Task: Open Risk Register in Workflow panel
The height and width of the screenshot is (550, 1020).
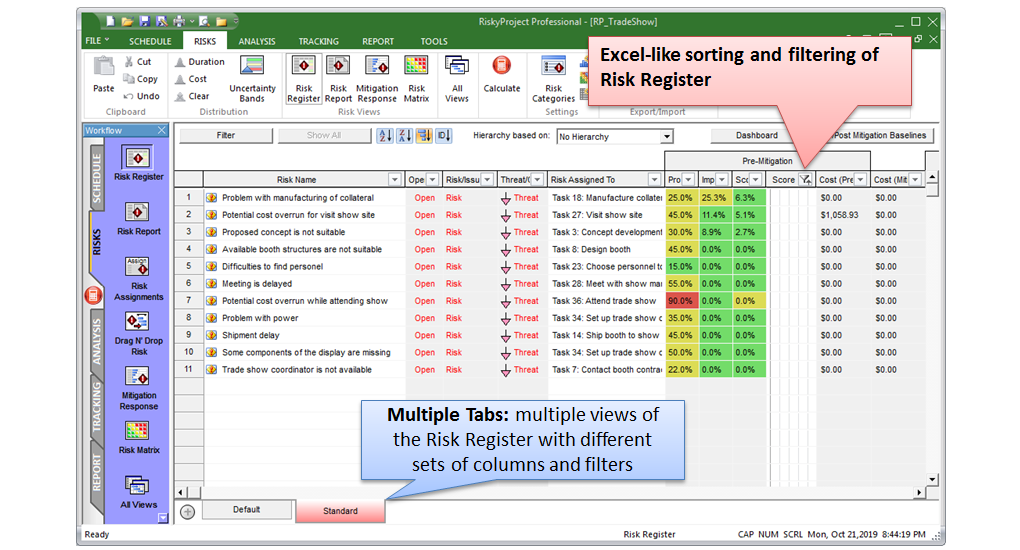Action: tap(139, 163)
